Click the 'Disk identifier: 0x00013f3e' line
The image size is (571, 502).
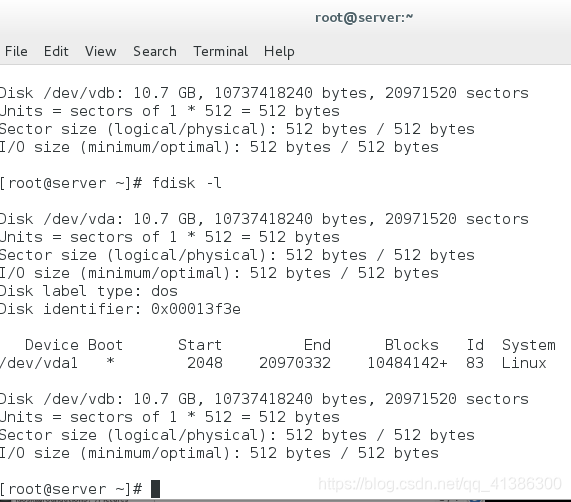click(120, 309)
